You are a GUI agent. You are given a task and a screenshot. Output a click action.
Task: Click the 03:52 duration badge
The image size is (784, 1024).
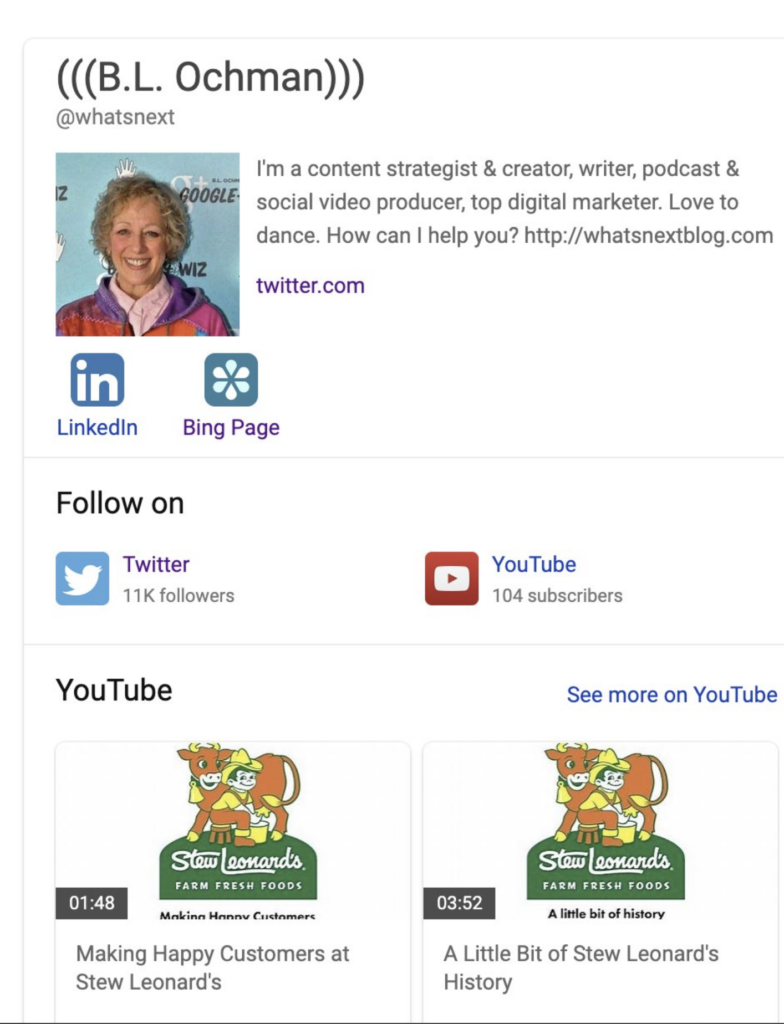point(459,903)
